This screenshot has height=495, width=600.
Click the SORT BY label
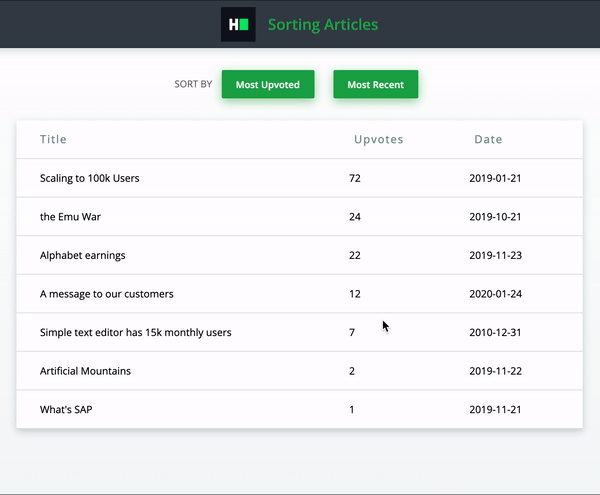click(x=193, y=84)
